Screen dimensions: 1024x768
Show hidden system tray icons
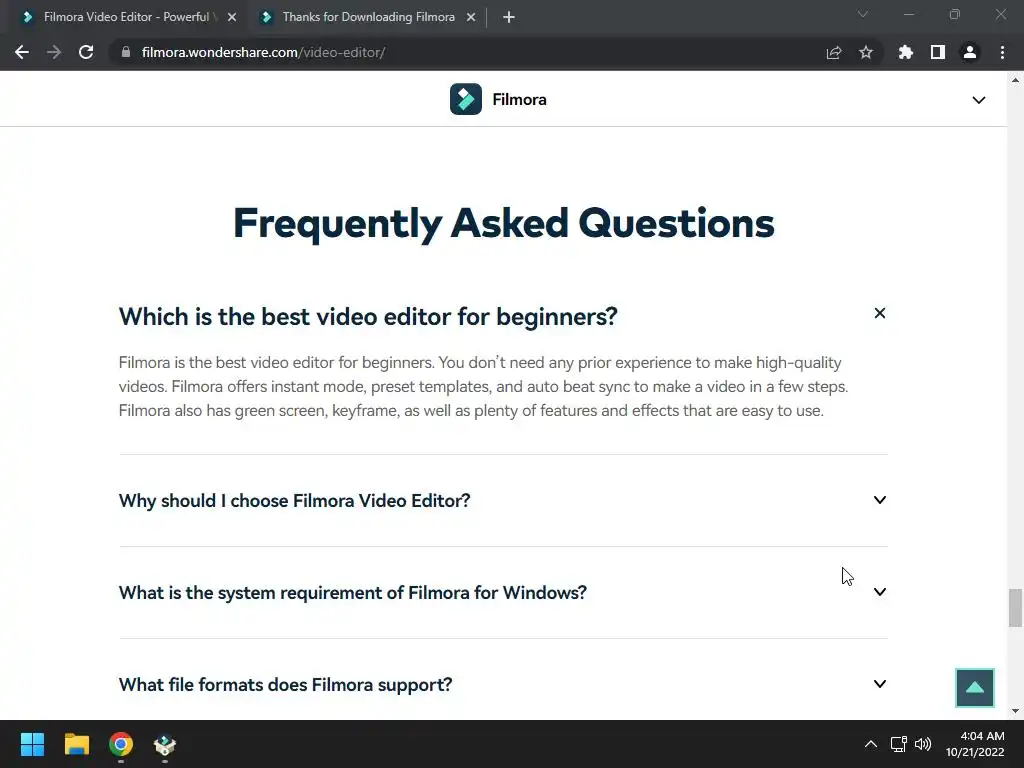(871, 744)
